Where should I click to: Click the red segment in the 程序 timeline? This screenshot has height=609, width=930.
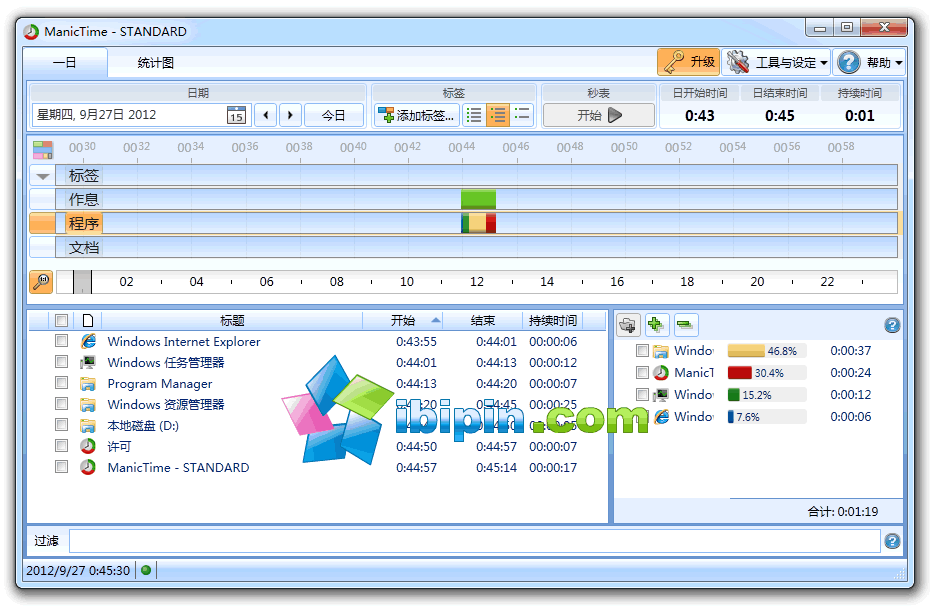coord(491,223)
